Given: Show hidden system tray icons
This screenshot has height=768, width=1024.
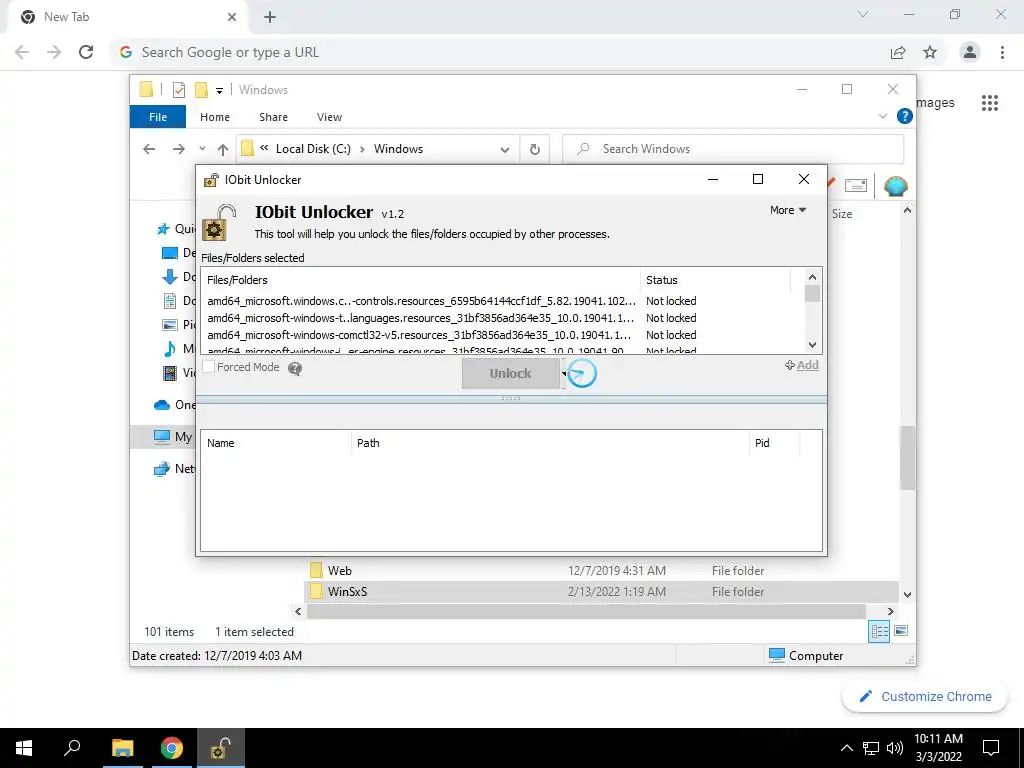Looking at the screenshot, I should 846,748.
